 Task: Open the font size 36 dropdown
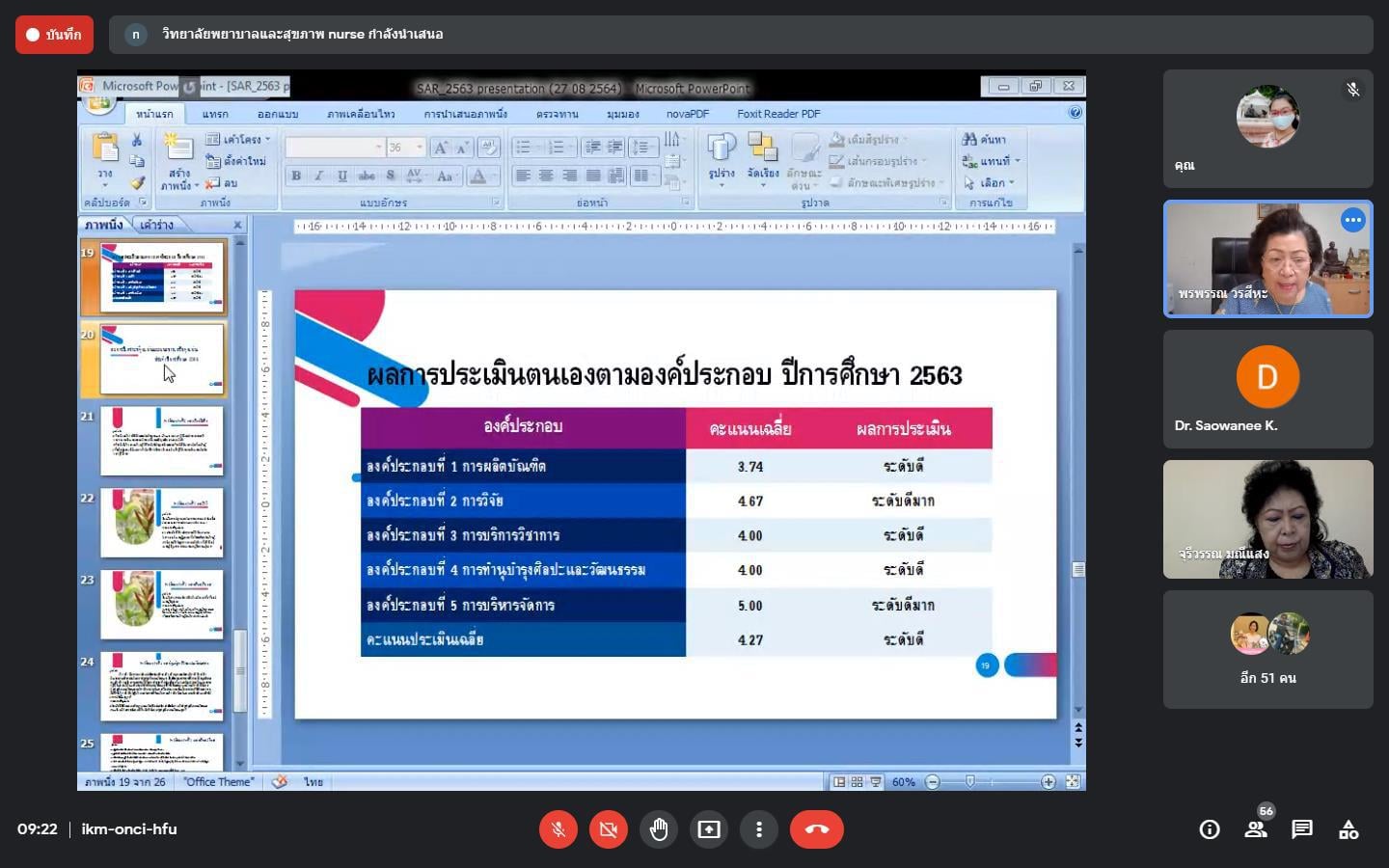420,148
